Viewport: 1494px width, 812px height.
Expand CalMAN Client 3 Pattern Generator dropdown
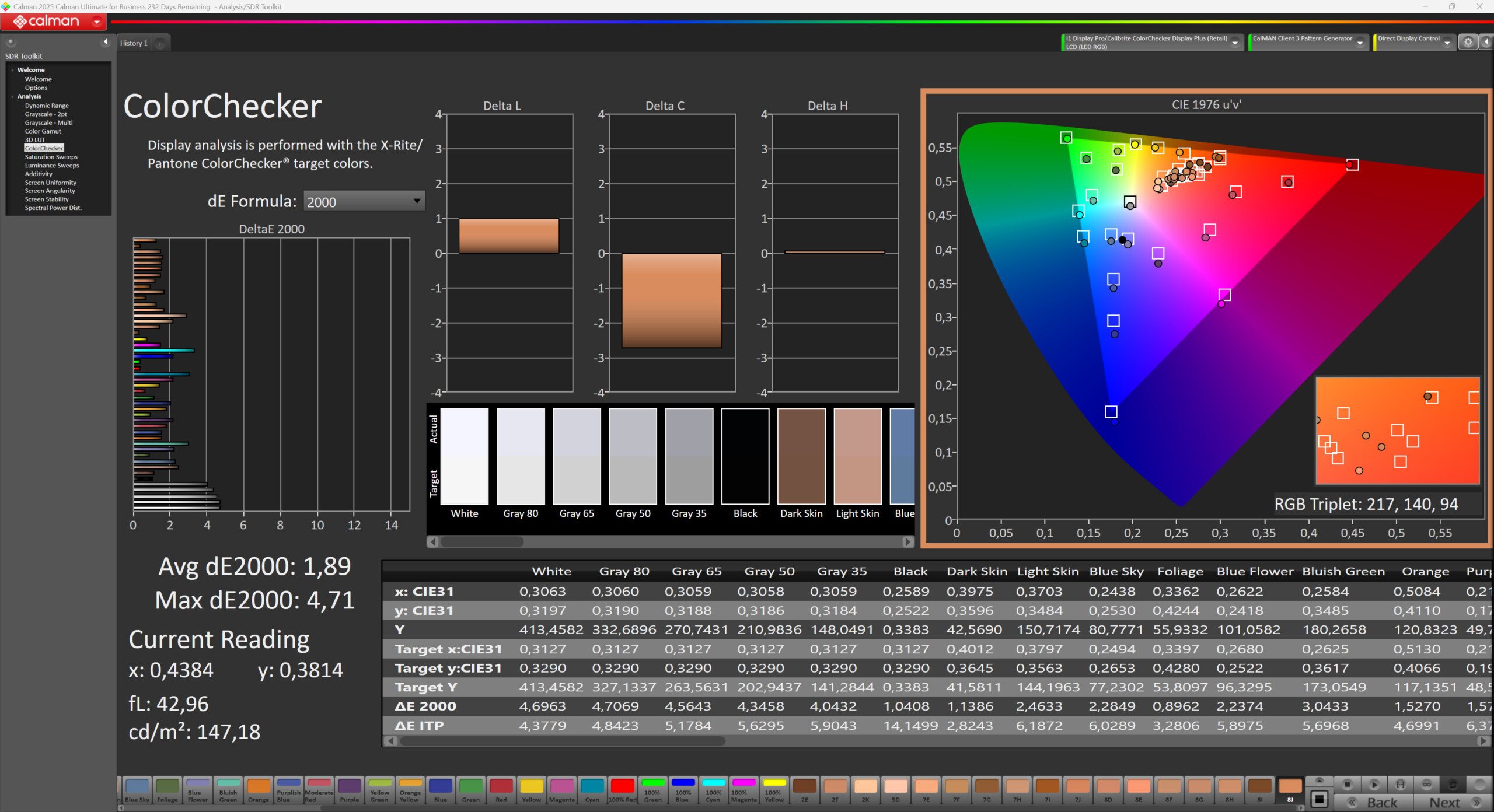[1360, 43]
